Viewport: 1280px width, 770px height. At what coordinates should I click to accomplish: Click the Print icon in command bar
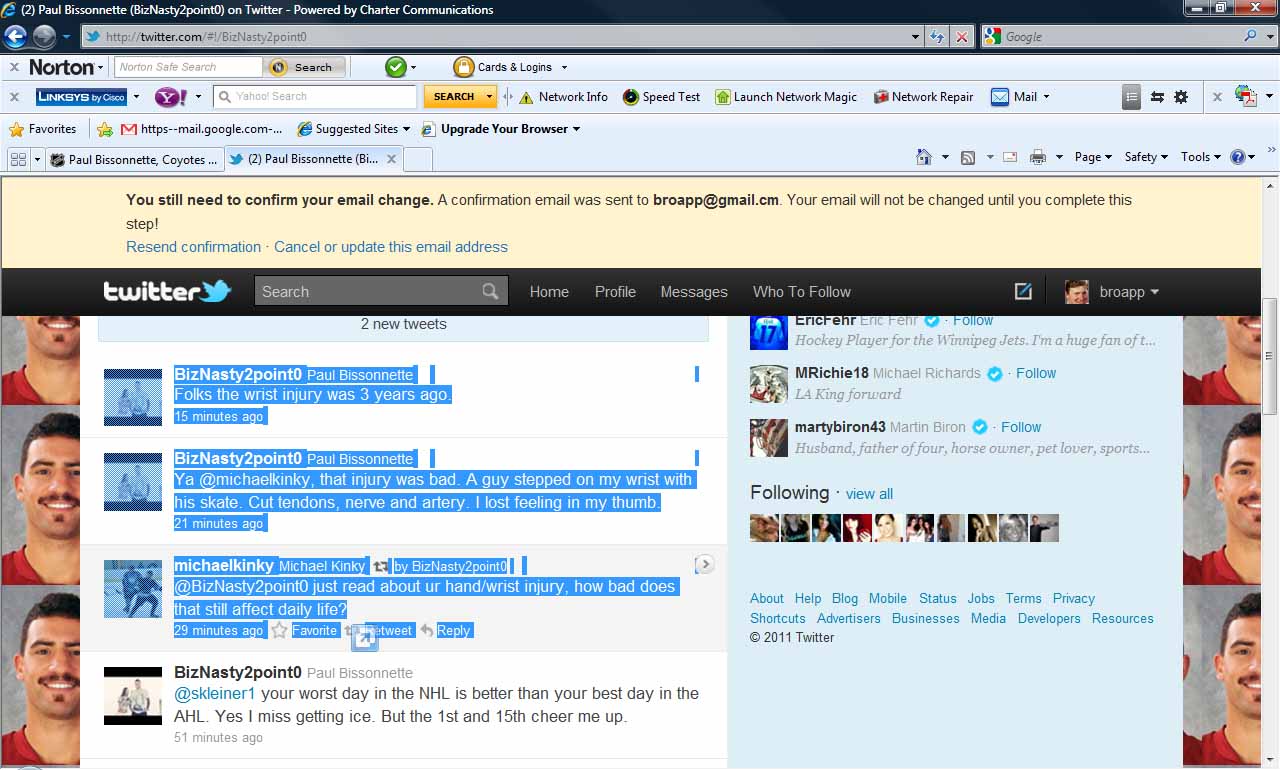click(1038, 157)
